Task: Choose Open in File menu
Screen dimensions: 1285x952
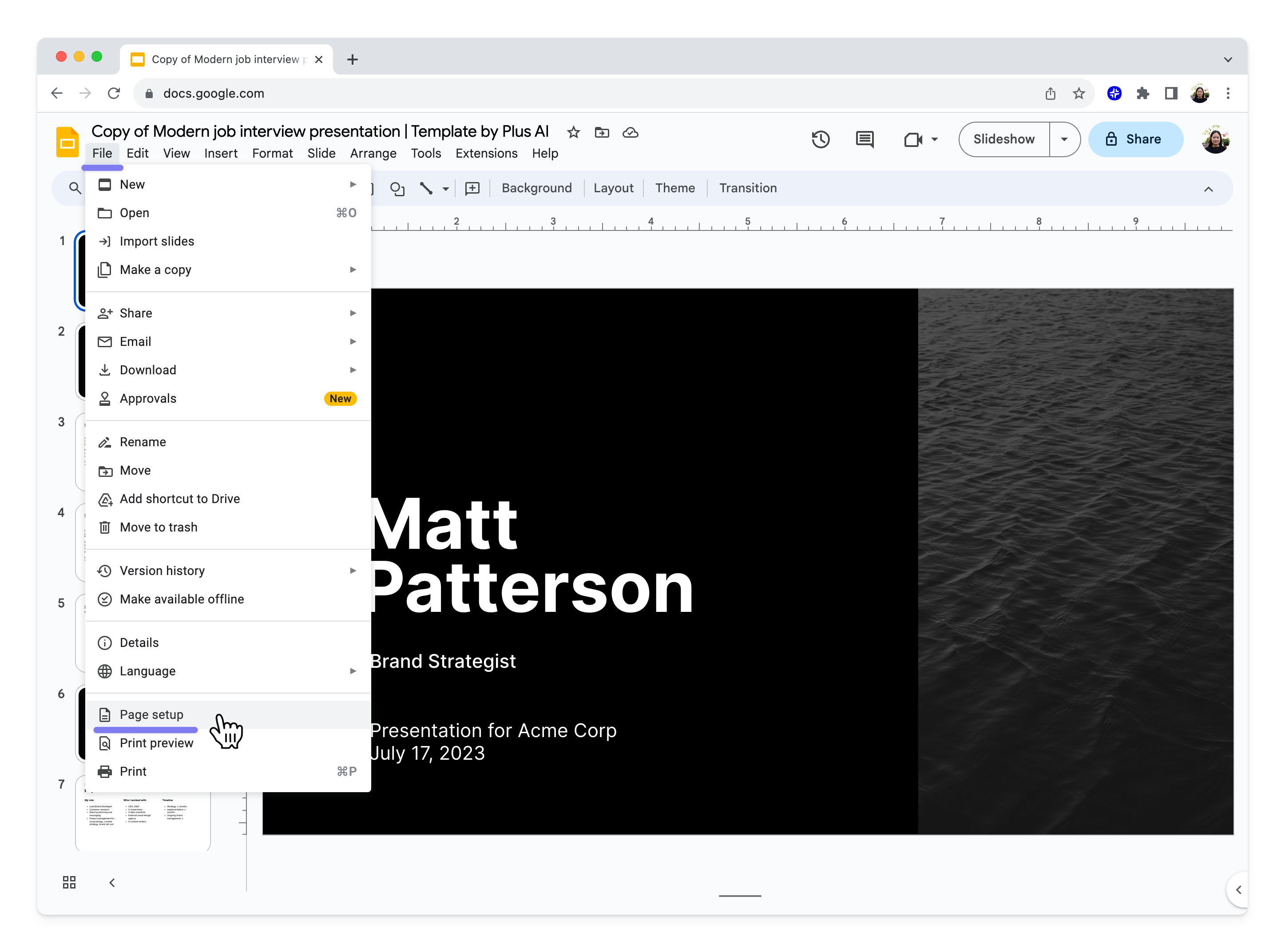Action: [x=228, y=213]
